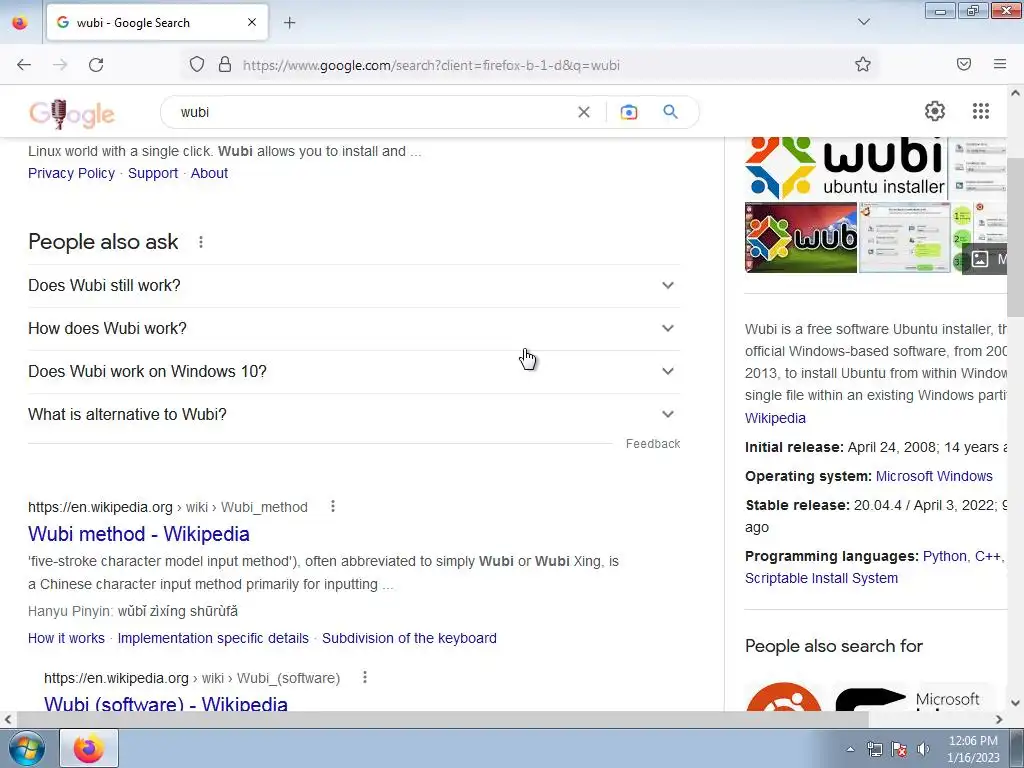Click the volume speaker tray icon
Image resolution: width=1024 pixels, height=768 pixels.
[923, 749]
